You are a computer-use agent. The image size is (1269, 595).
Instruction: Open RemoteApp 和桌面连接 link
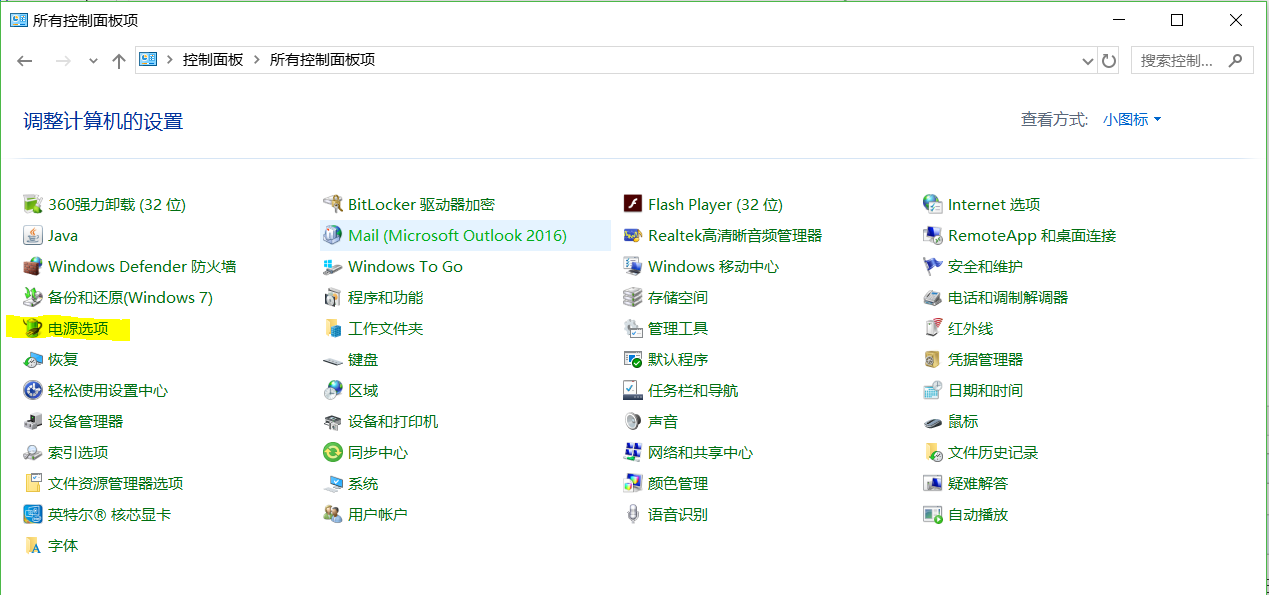point(1032,235)
